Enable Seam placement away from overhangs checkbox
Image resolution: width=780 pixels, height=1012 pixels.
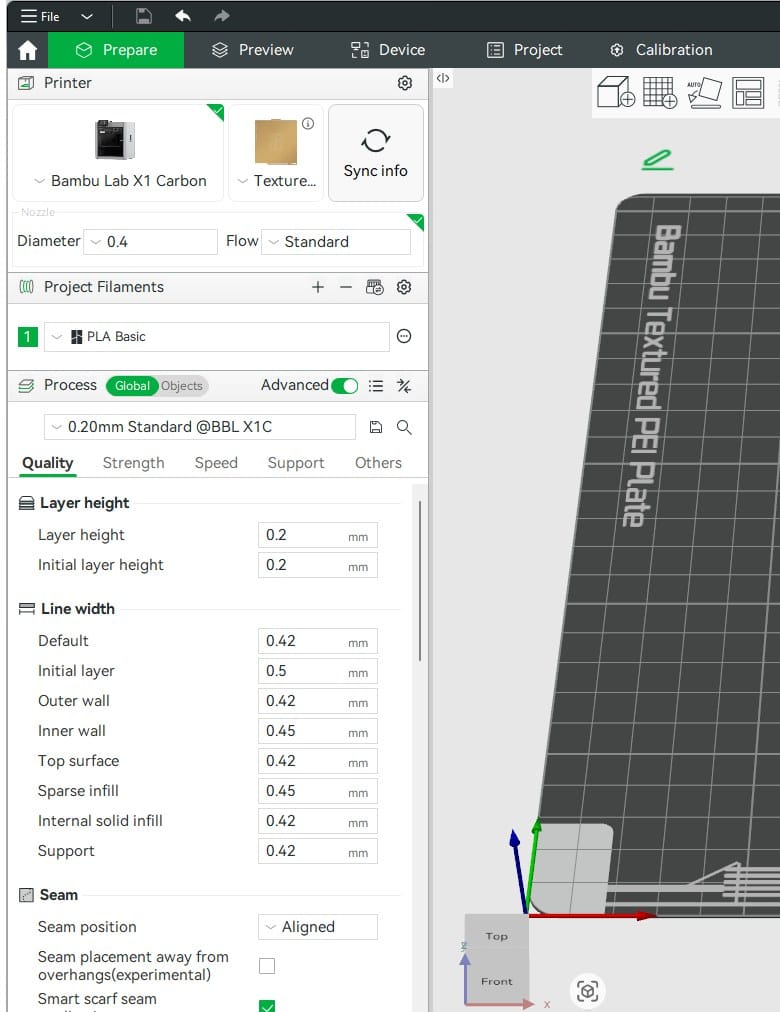(266, 966)
